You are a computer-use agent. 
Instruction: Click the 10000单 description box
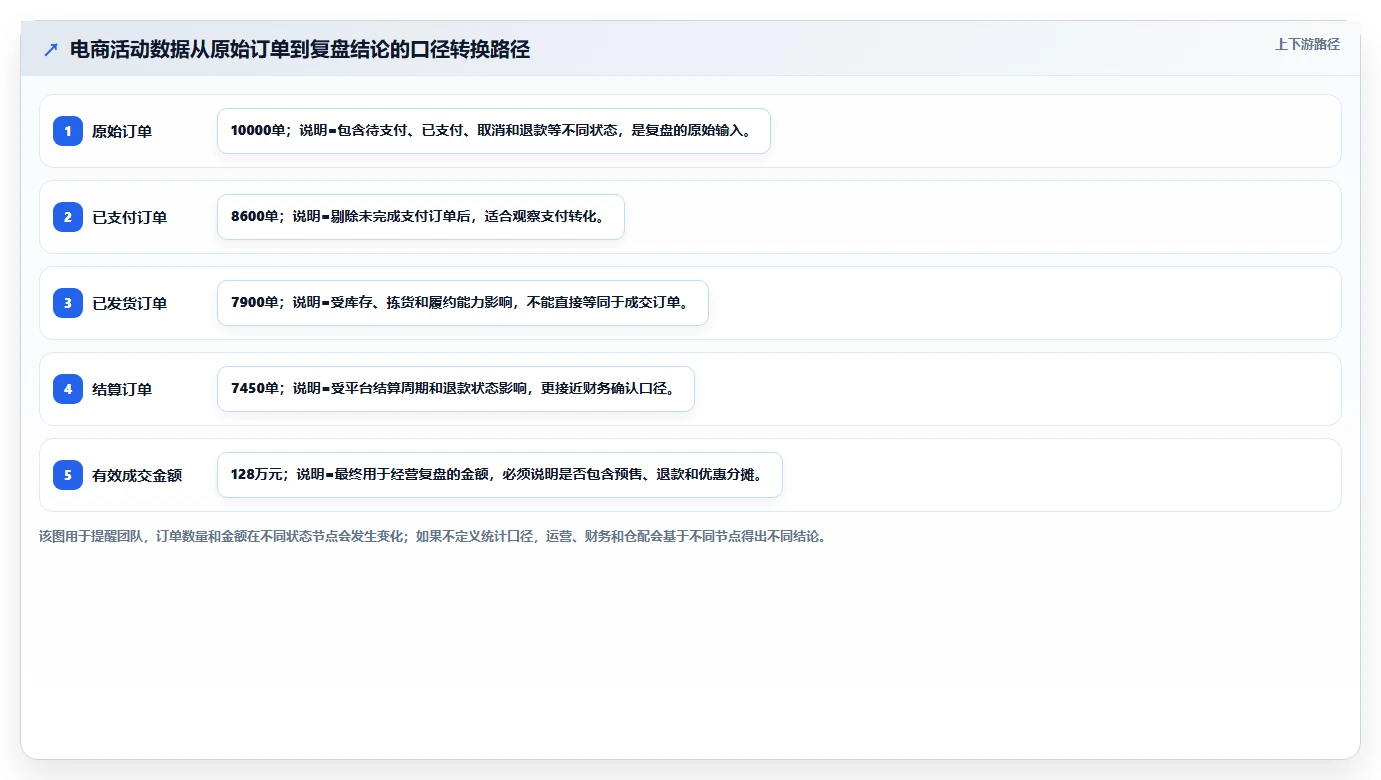click(494, 131)
